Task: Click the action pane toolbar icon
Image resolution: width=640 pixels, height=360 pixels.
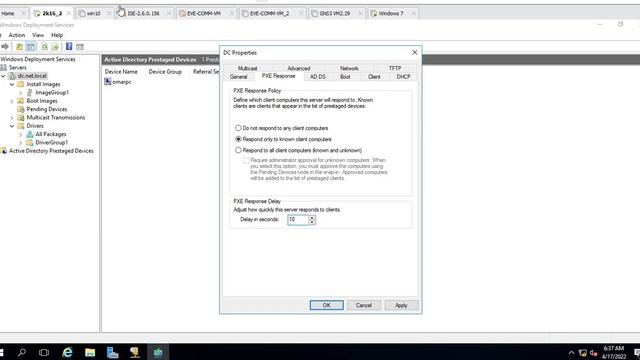Action: [80, 47]
